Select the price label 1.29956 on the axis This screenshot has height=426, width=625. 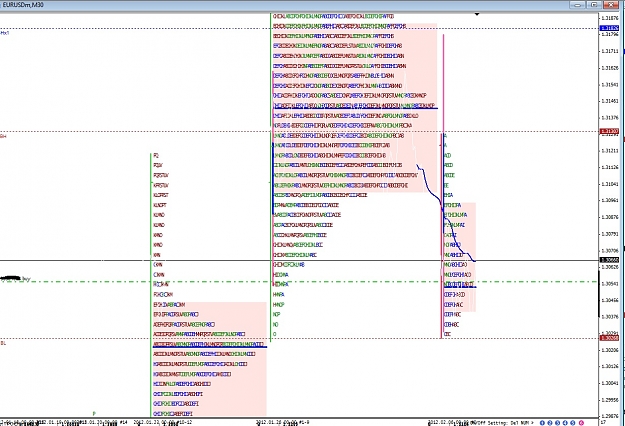click(x=610, y=400)
